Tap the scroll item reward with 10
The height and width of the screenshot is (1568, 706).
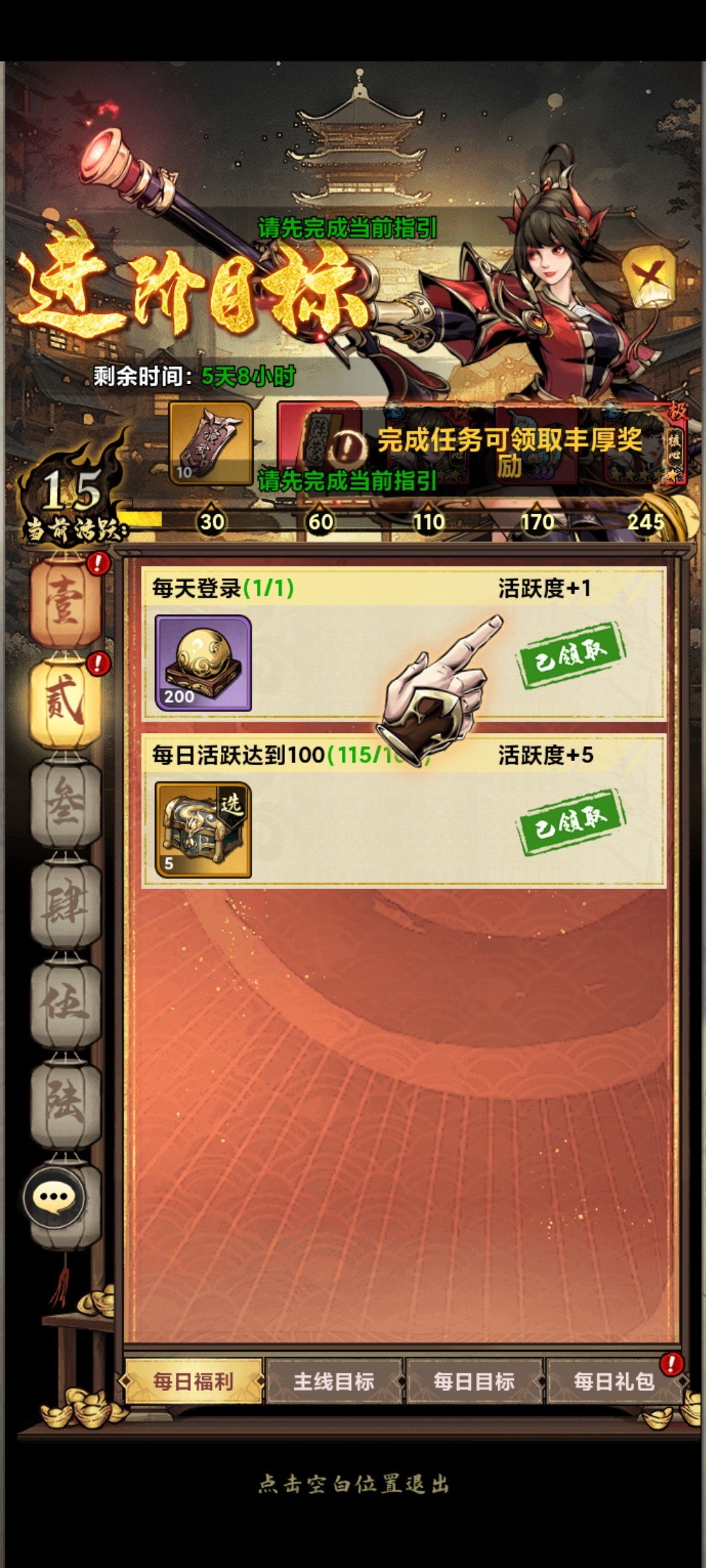click(210, 443)
